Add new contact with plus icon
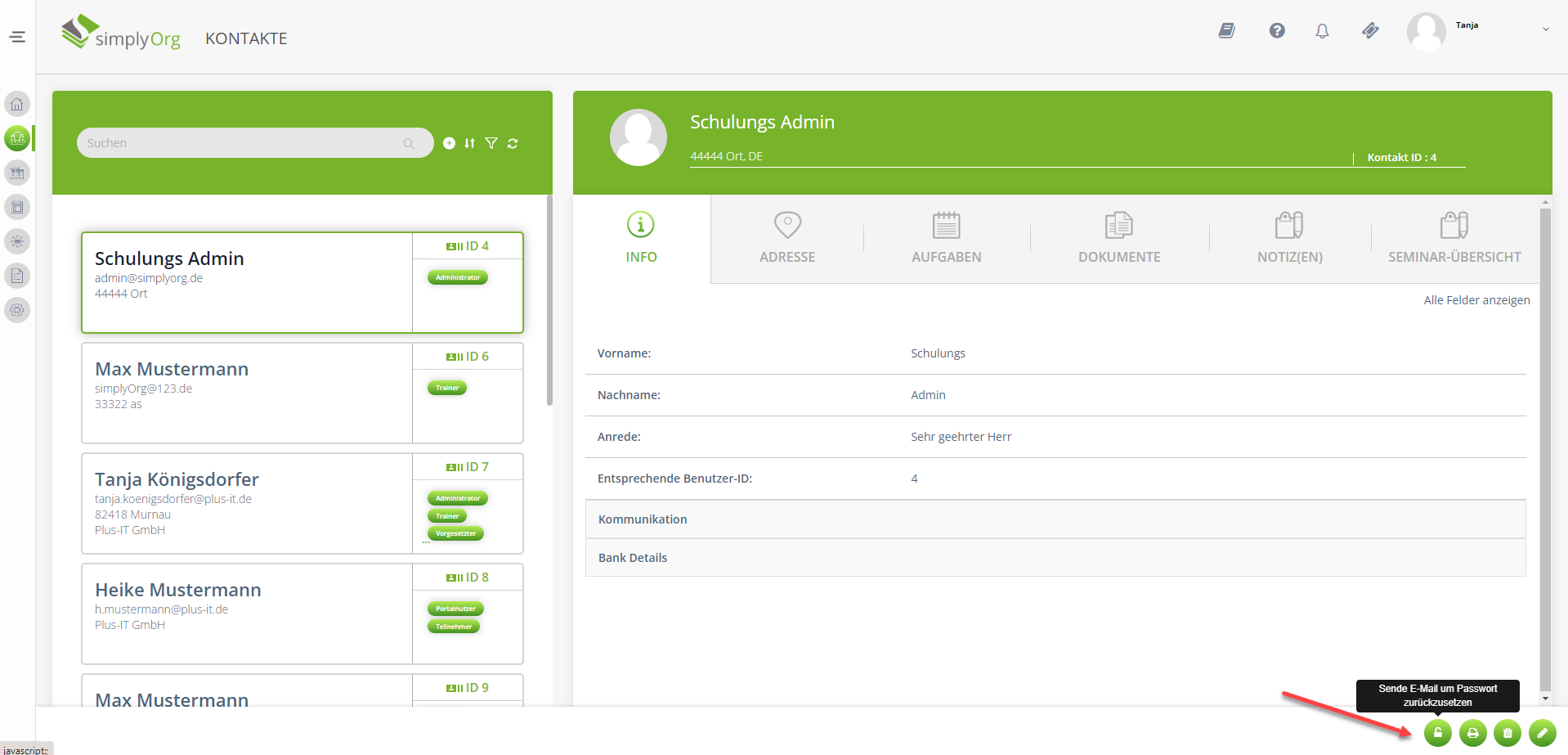The height and width of the screenshot is (755, 1568). (x=449, y=143)
